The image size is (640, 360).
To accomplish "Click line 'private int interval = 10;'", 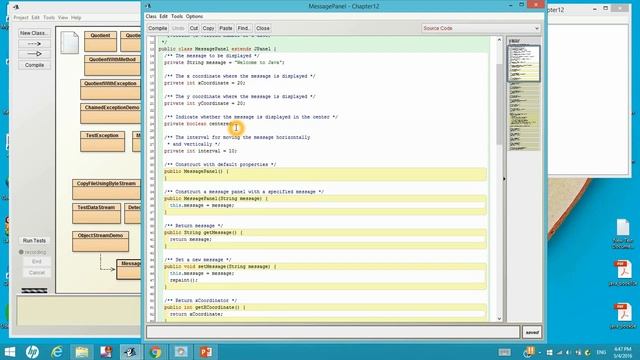I will (200, 151).
